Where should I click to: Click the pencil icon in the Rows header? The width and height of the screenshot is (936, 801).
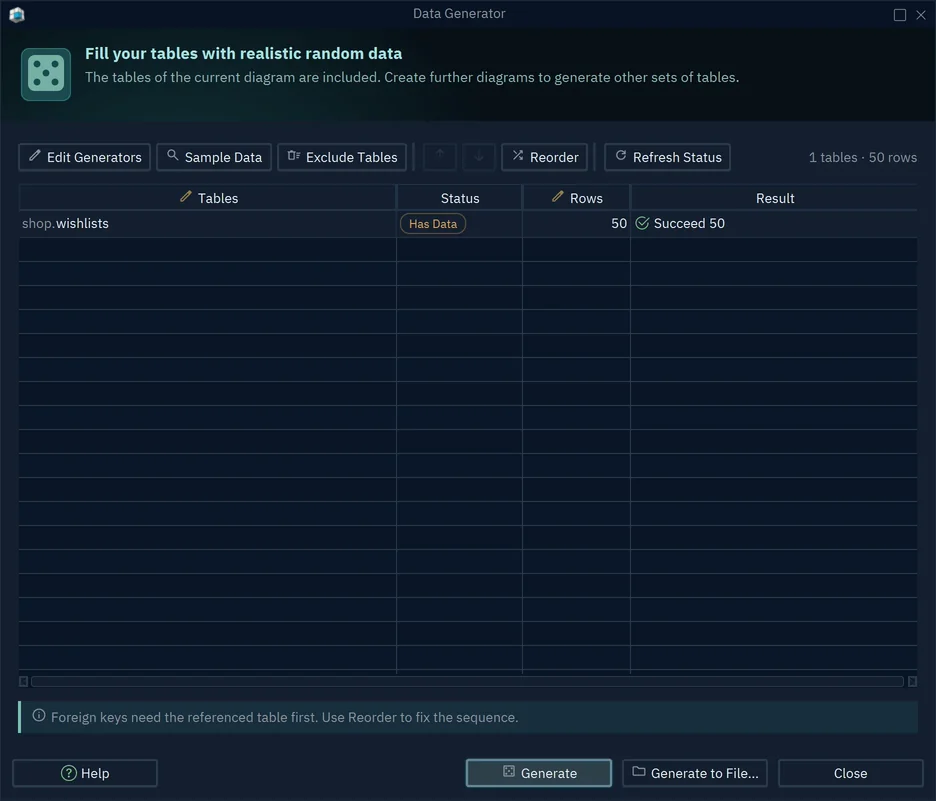558,196
